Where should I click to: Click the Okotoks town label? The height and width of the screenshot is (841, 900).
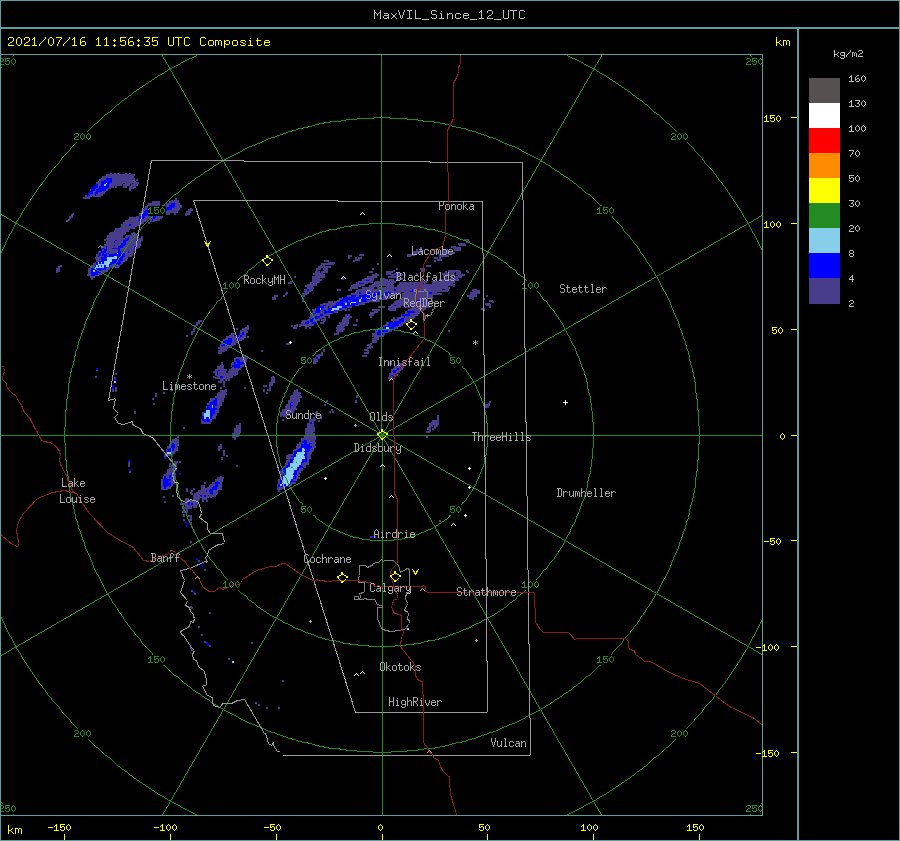click(x=400, y=666)
